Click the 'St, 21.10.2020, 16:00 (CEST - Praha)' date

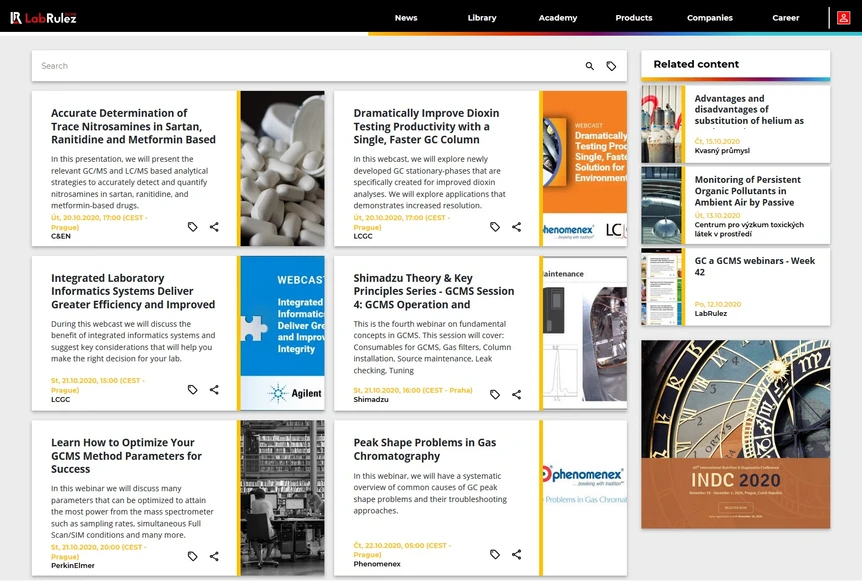click(412, 390)
